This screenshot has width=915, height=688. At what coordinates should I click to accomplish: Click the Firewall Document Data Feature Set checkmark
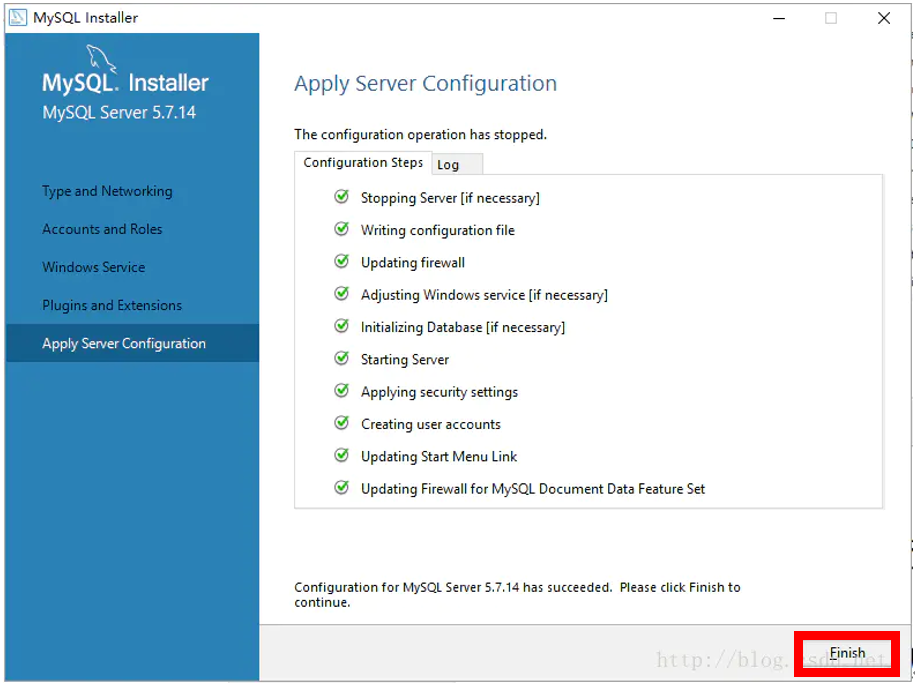[x=341, y=488]
